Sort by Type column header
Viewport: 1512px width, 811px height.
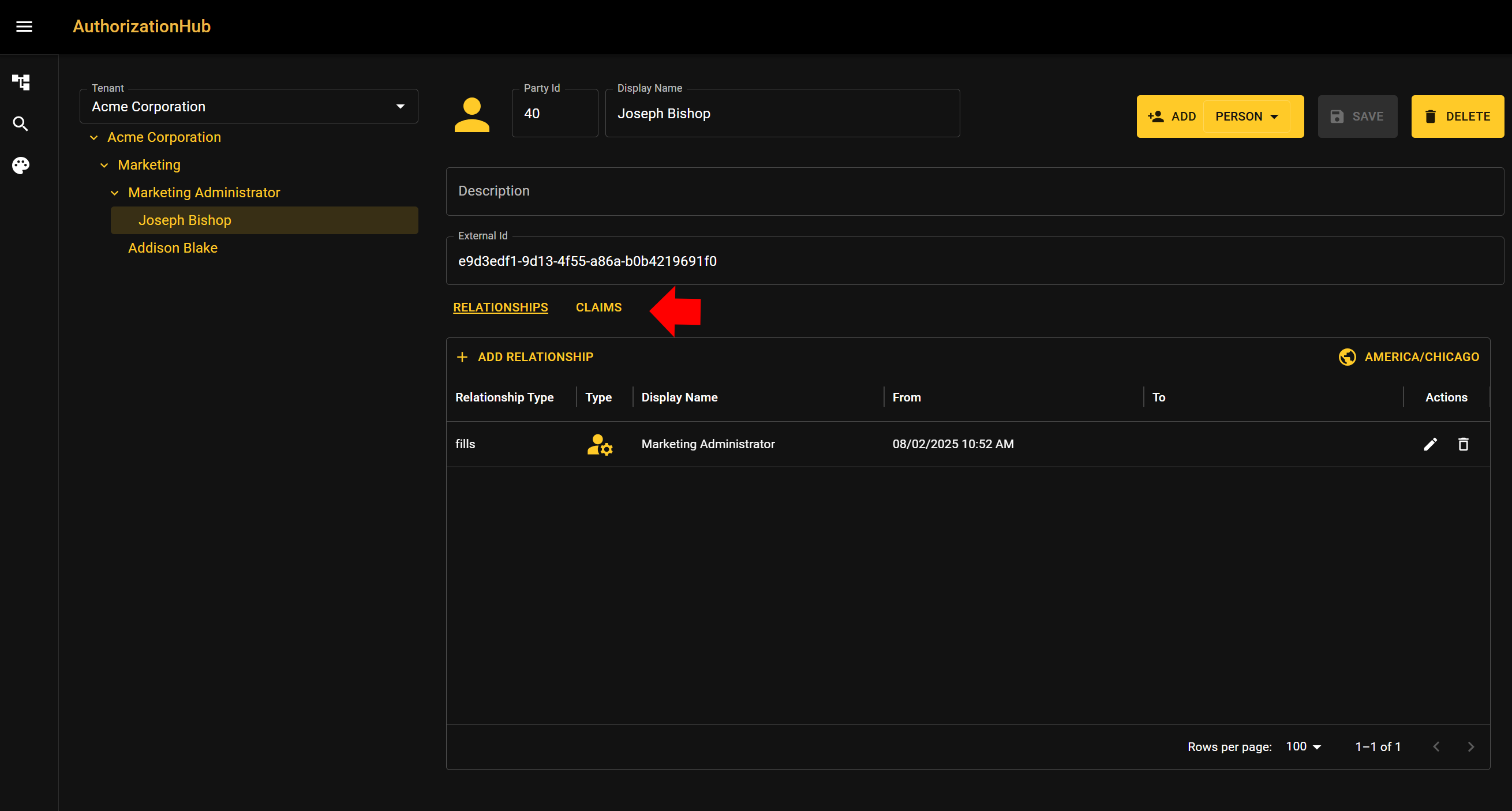598,397
